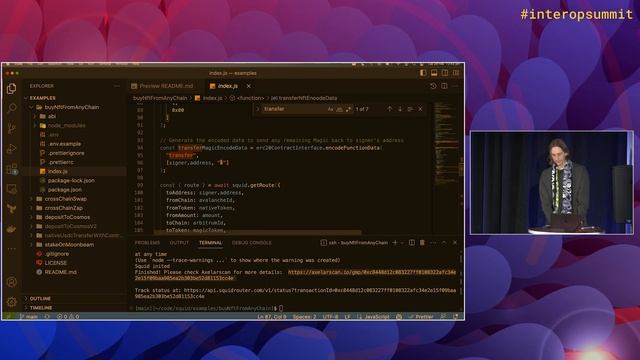Switch to the PROBLEMS panel tab

[147, 242]
